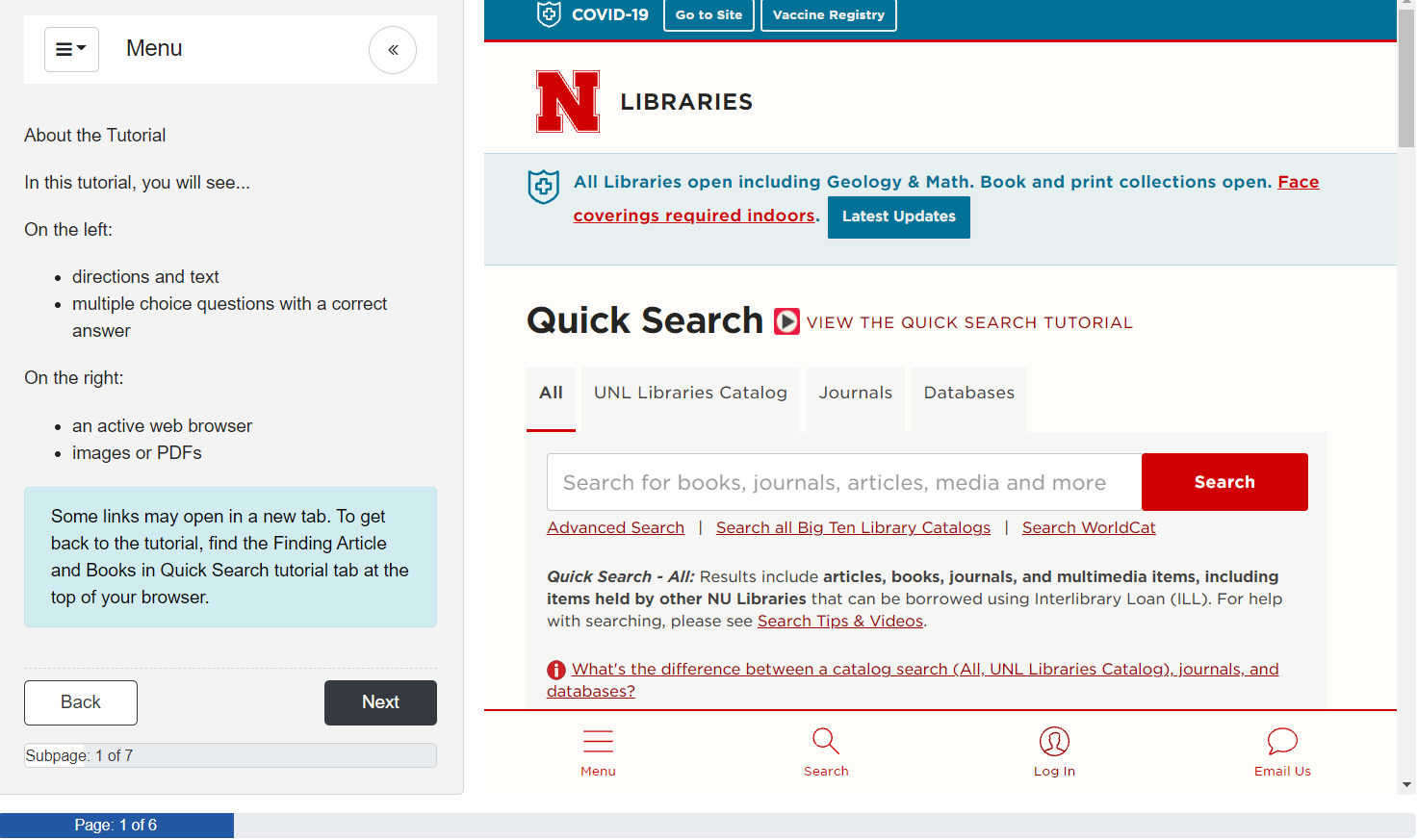Viewport: 1417px width, 840px height.
Task: Open the tutorial hamburger menu dropdown
Action: click(71, 49)
